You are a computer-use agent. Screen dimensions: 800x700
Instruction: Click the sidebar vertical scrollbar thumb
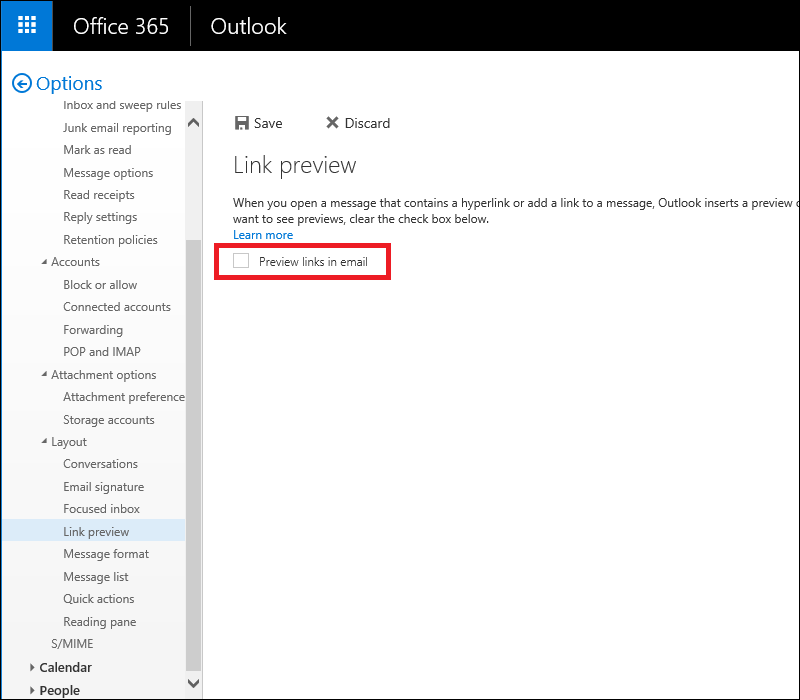pos(193,455)
